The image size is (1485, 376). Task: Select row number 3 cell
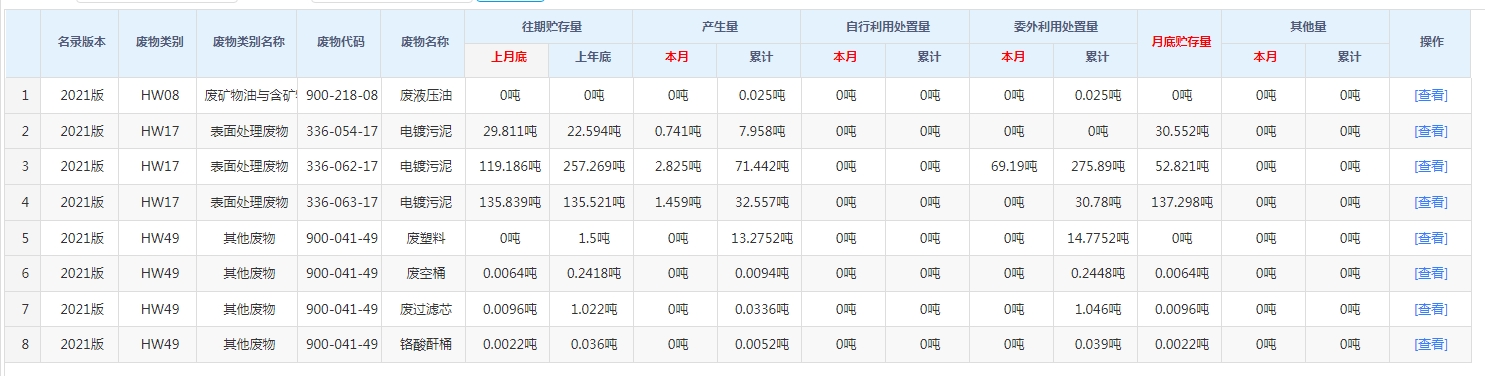pyautogui.click(x=24, y=166)
